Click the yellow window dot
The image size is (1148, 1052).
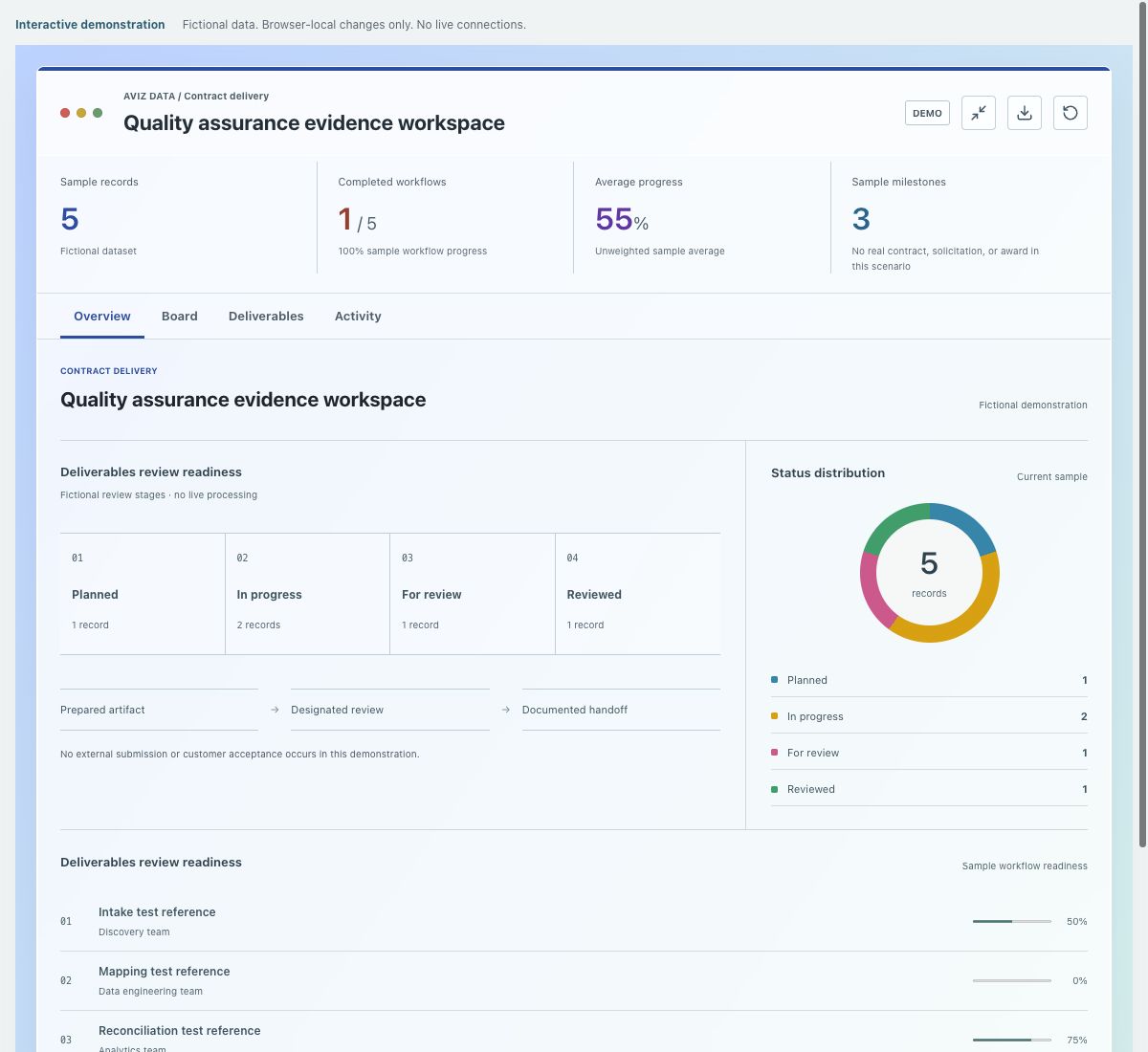(81, 113)
